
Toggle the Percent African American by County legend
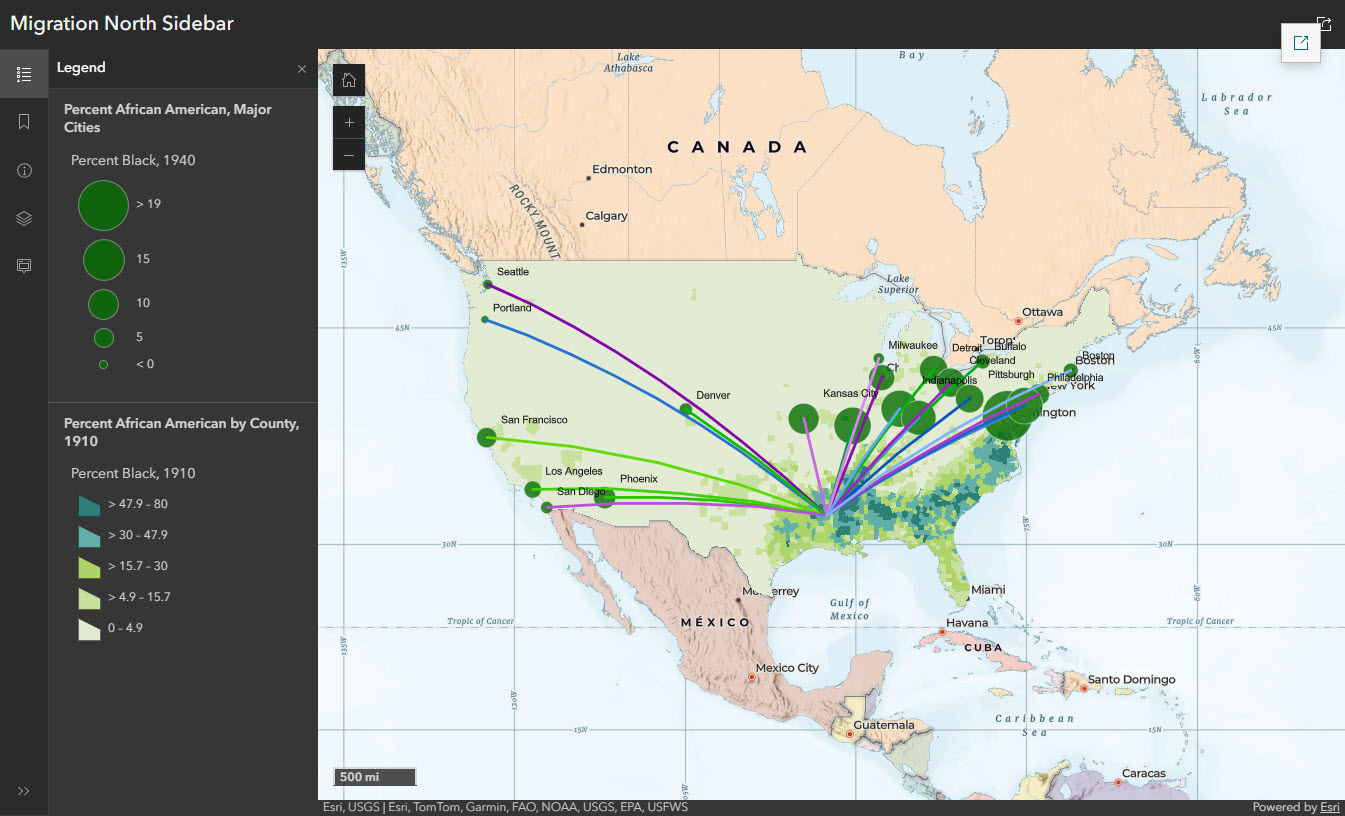point(181,432)
